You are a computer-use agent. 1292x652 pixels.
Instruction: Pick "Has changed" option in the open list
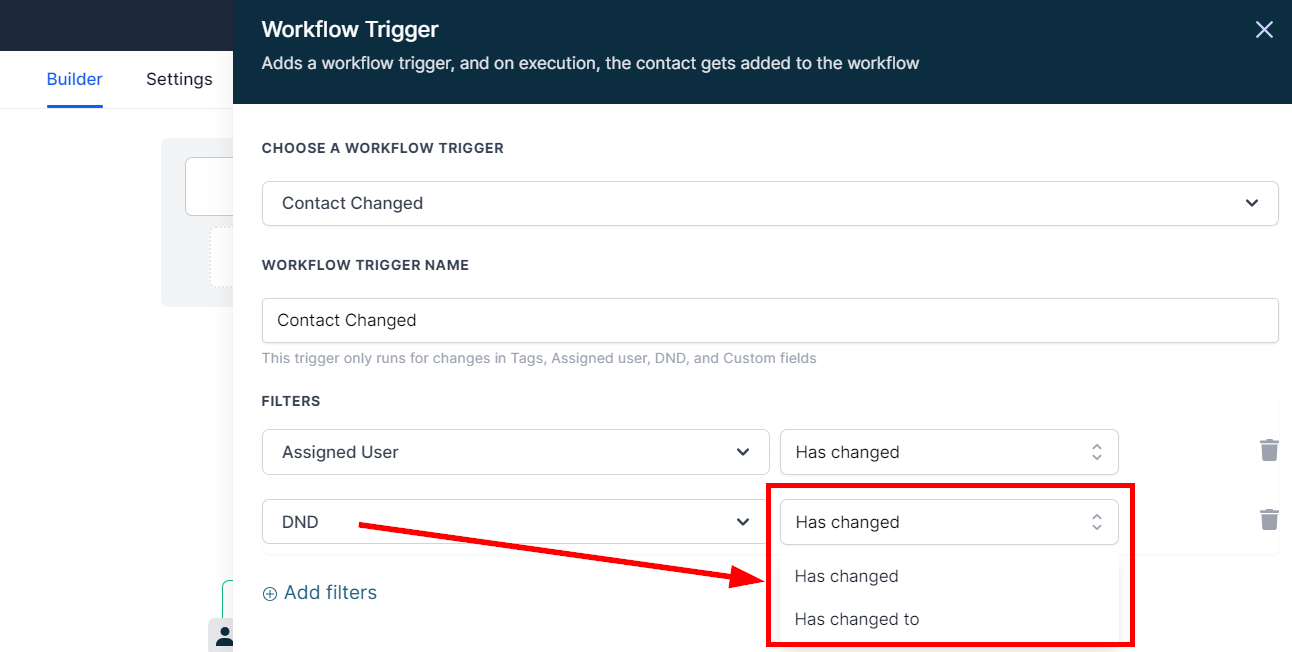[x=847, y=576]
